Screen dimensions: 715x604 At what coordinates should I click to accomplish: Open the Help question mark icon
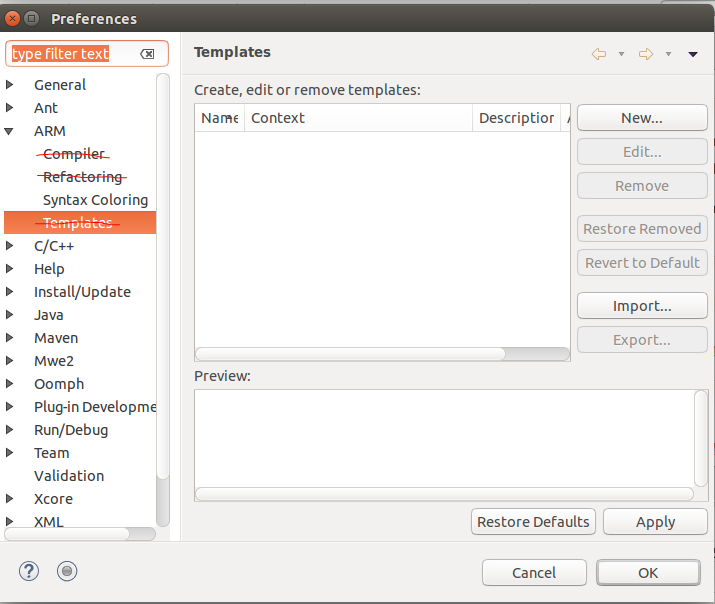(x=29, y=571)
